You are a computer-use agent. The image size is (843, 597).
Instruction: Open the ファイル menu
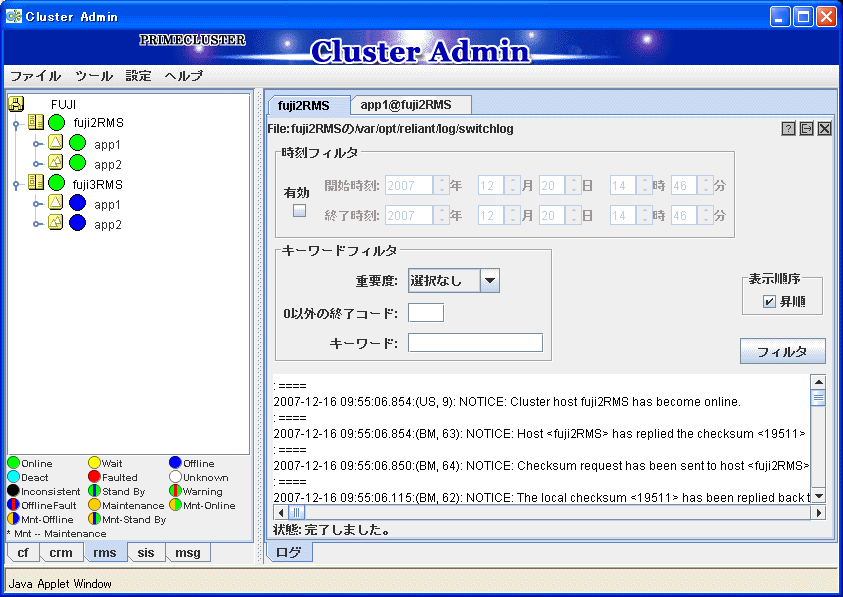[35, 76]
